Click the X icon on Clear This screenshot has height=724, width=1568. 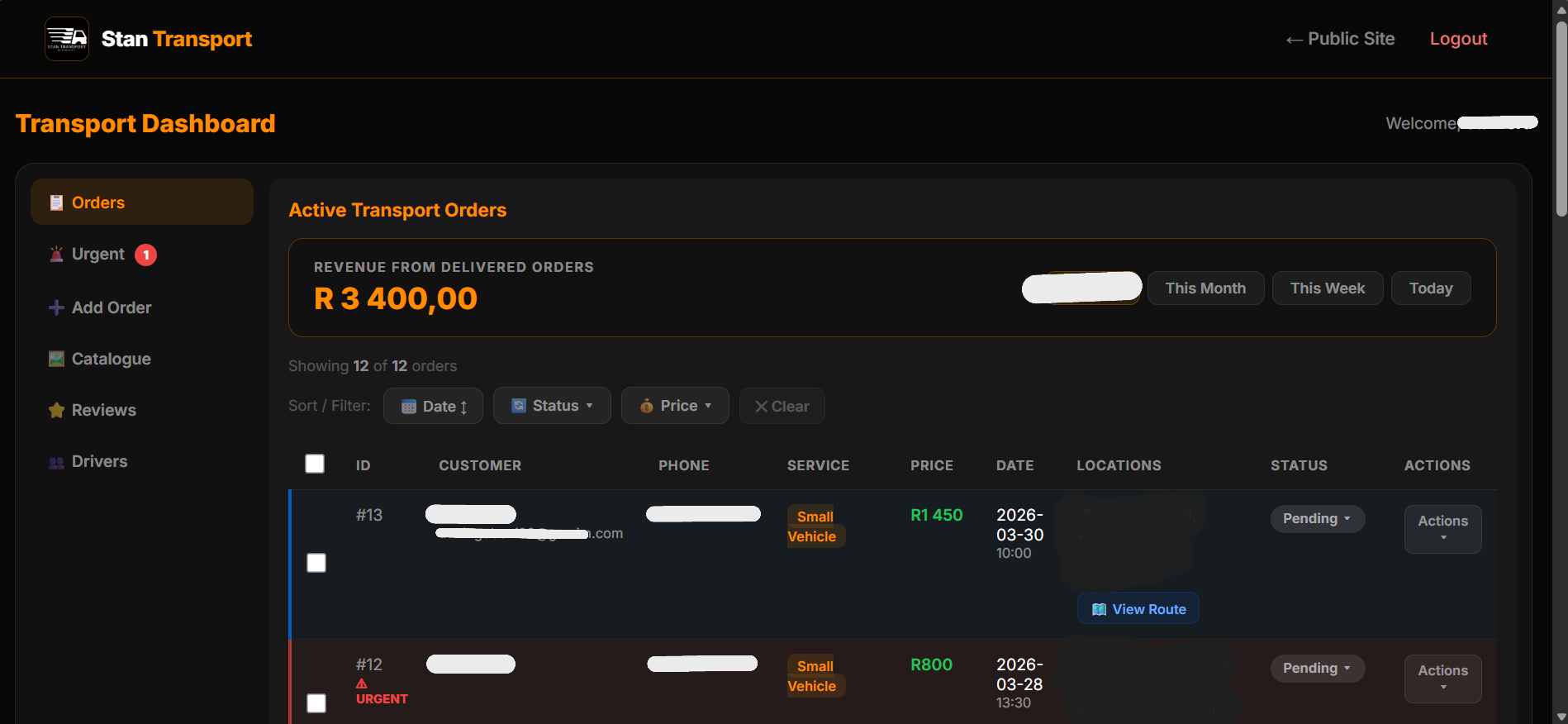pyautogui.click(x=761, y=407)
